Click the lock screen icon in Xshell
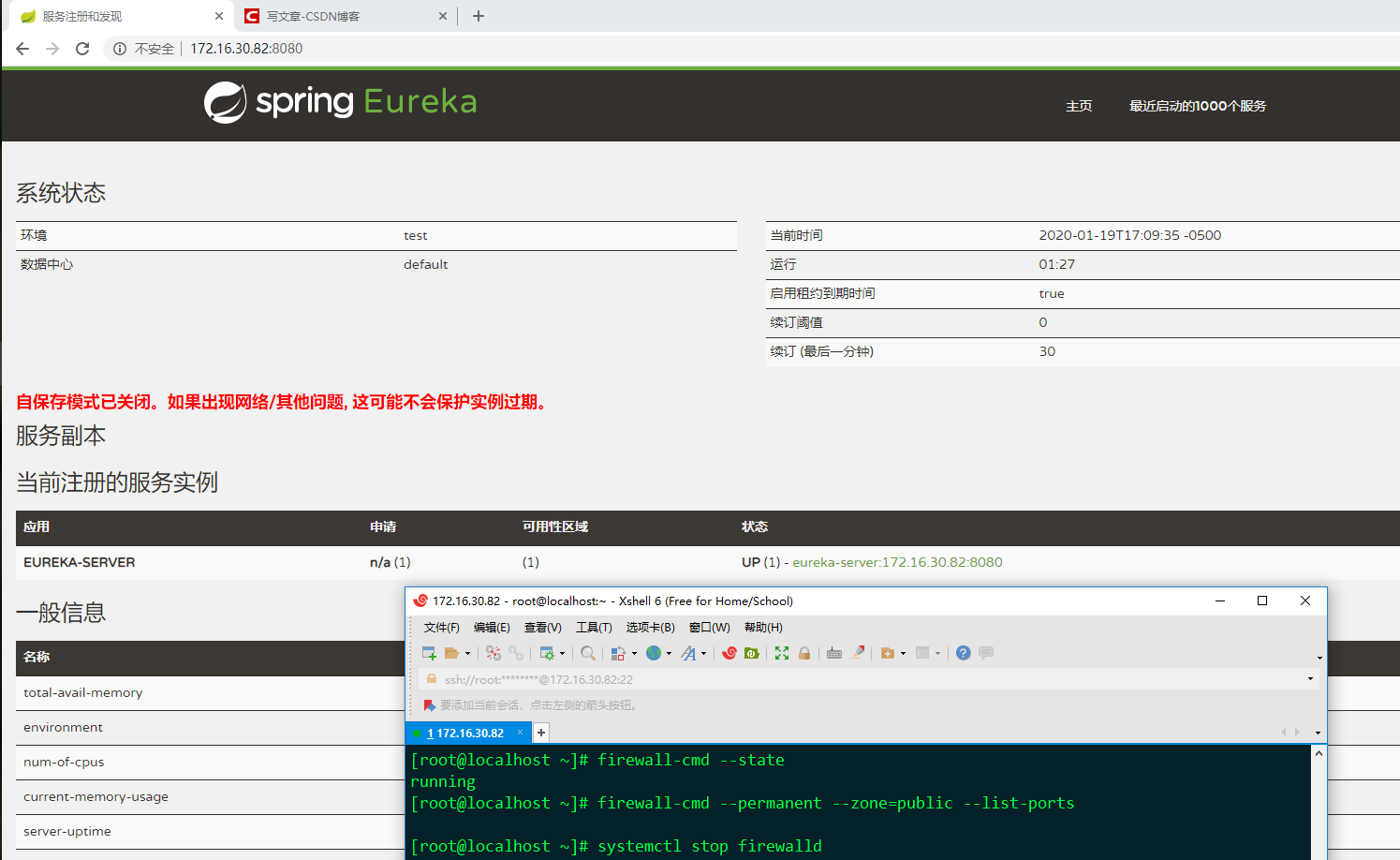Screen dimensions: 1400x860 (804, 653)
